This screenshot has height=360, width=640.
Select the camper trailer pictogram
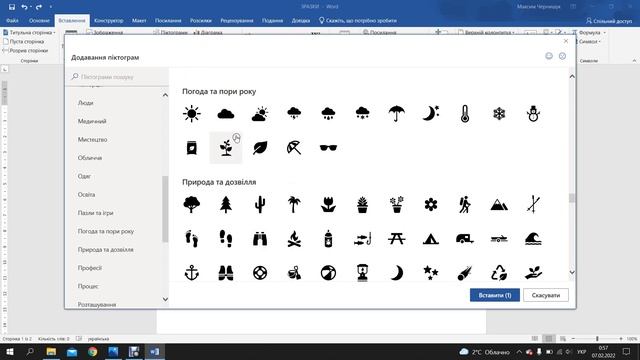tap(465, 239)
